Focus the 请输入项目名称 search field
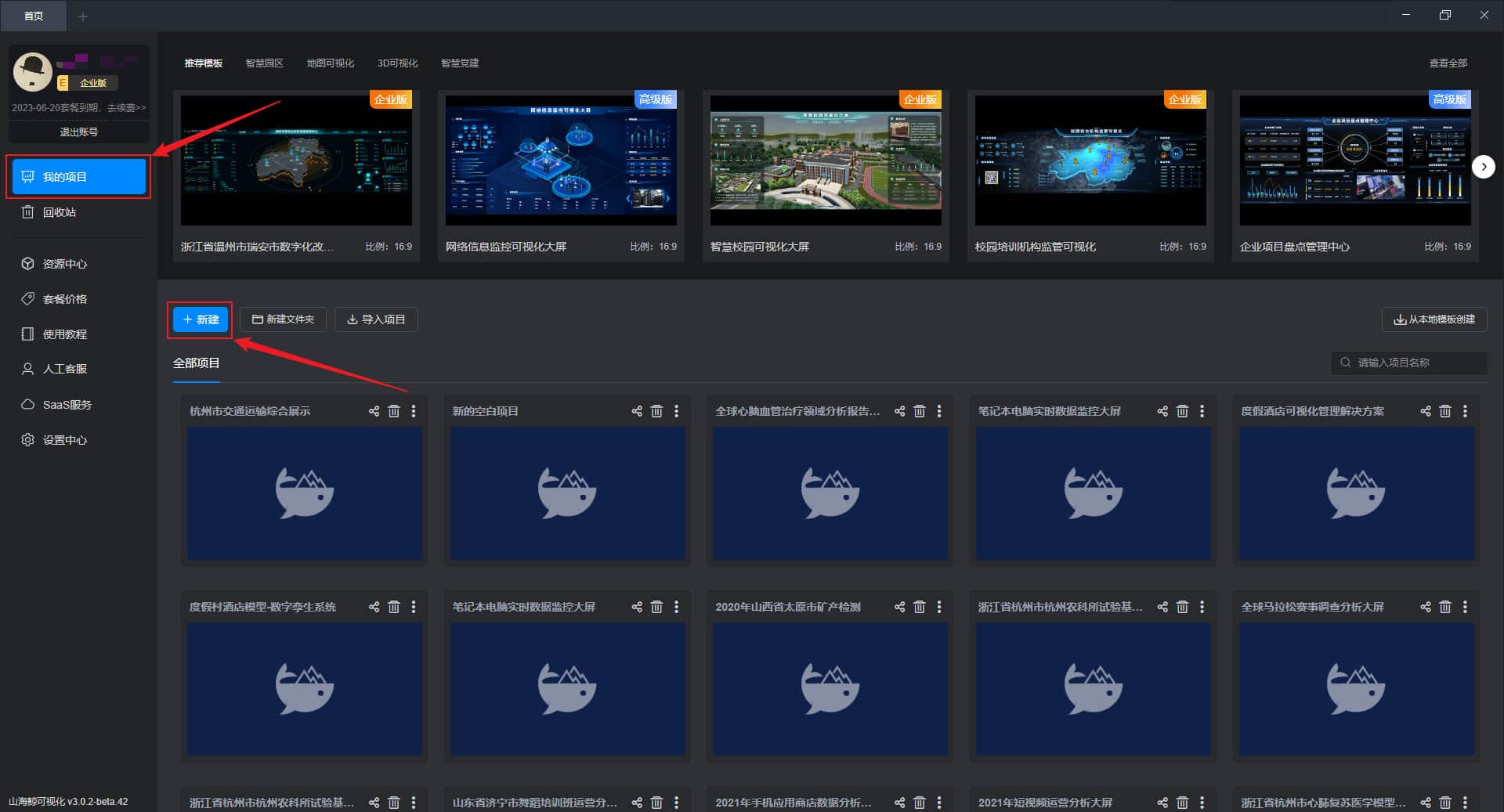1504x812 pixels. (x=1408, y=363)
